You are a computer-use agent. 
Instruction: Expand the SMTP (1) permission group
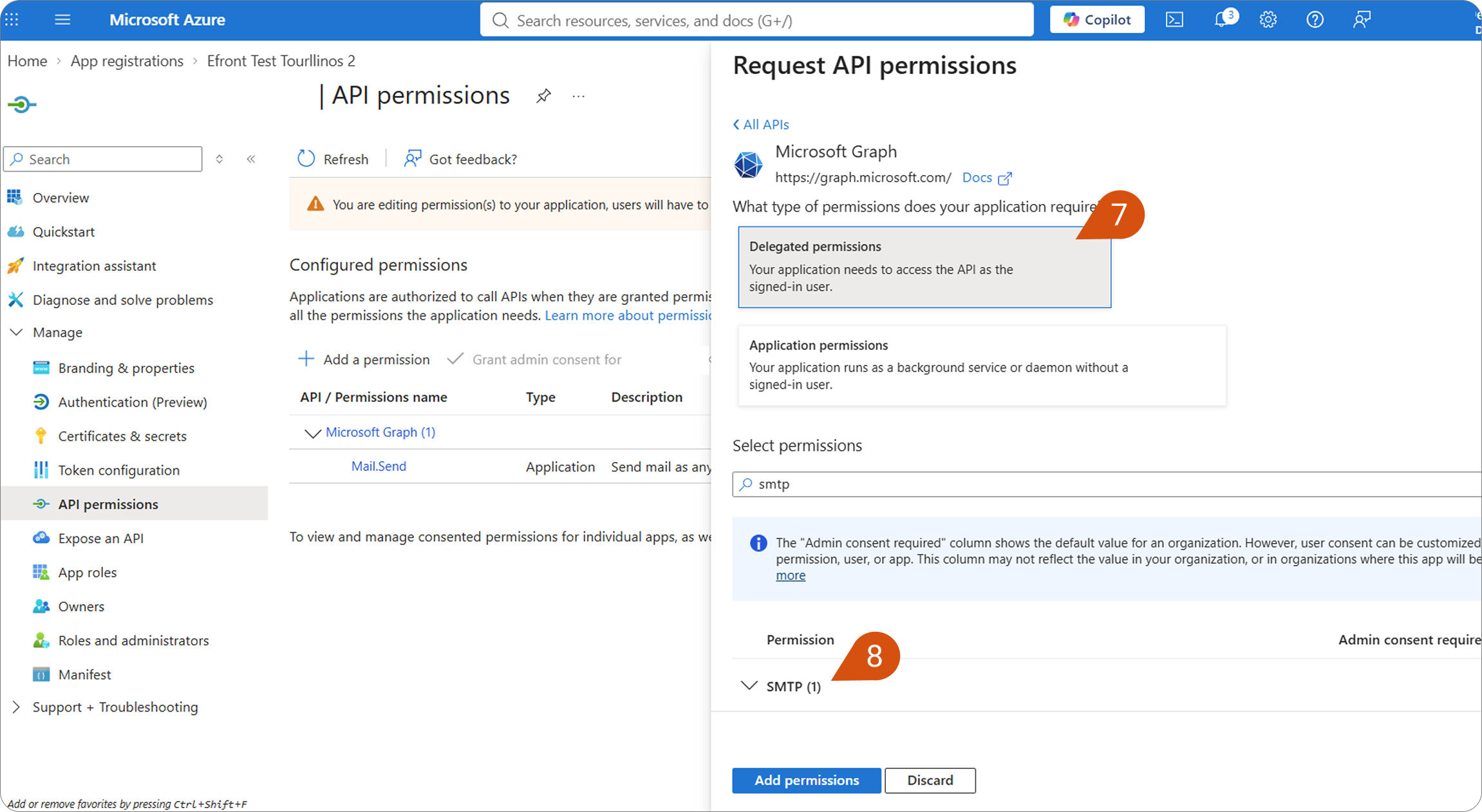[x=748, y=686]
